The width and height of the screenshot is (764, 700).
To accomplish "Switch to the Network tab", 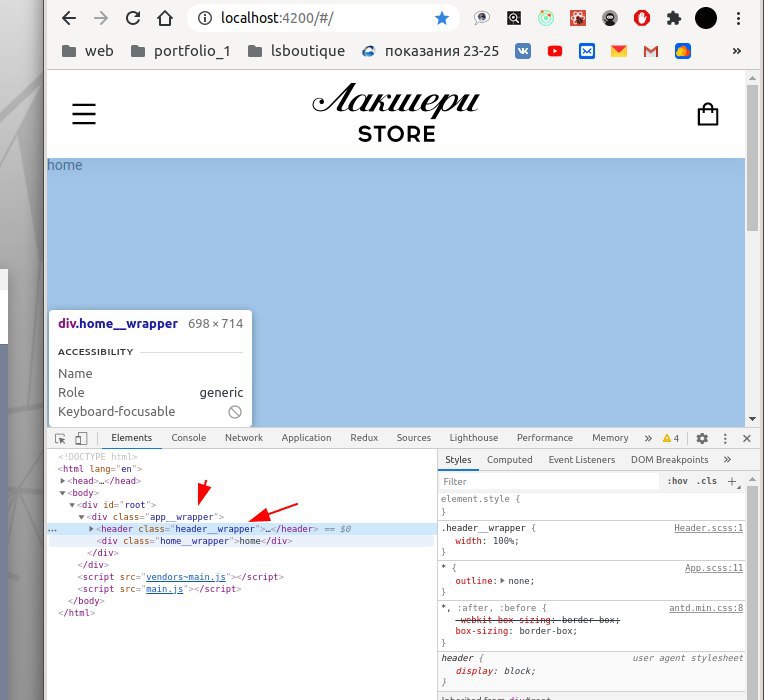I will 244,437.
